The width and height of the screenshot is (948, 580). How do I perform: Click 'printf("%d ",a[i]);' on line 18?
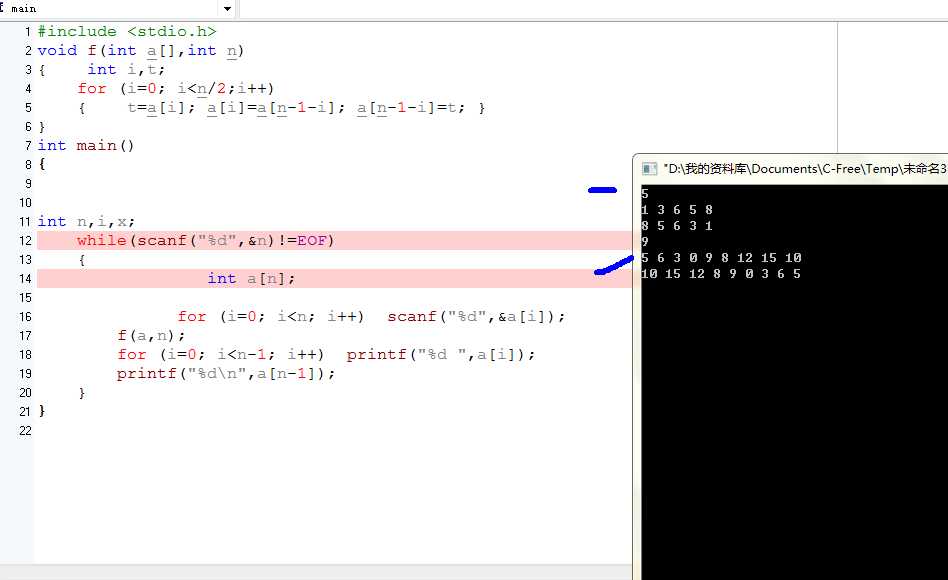pos(441,354)
